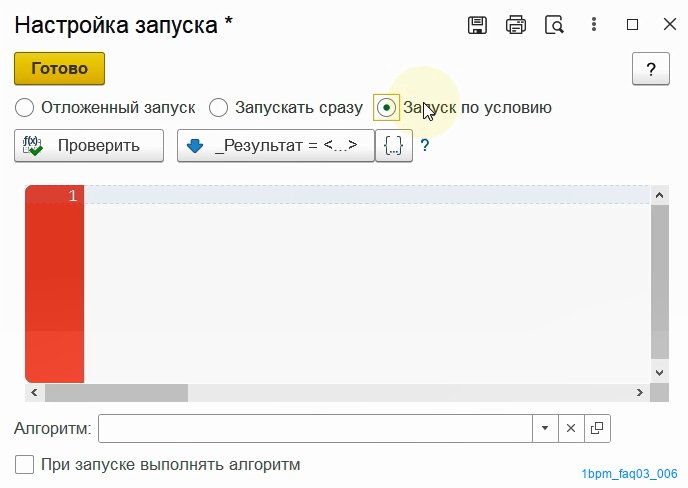Image resolution: width=688 pixels, height=488 pixels.
Task: Open the three-dot more options menu
Action: [594, 24]
